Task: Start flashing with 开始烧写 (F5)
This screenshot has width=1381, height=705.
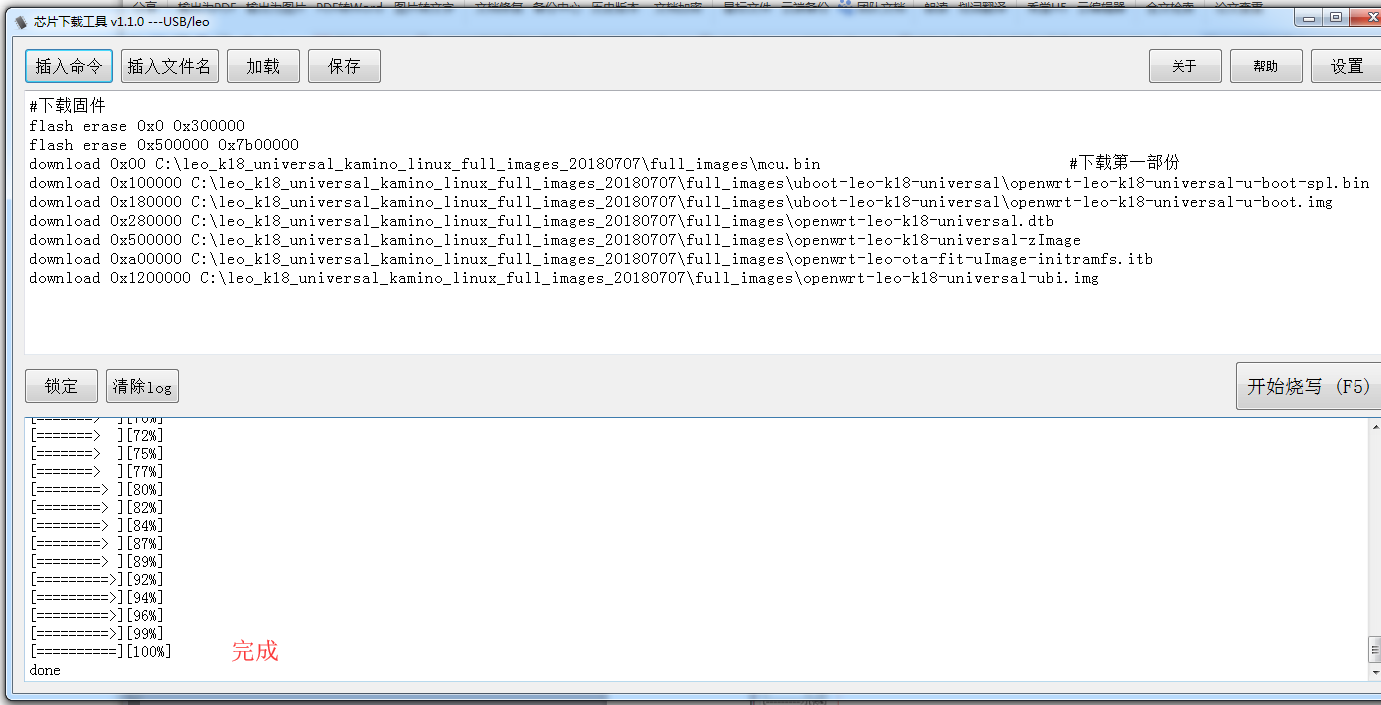Action: coord(1308,386)
